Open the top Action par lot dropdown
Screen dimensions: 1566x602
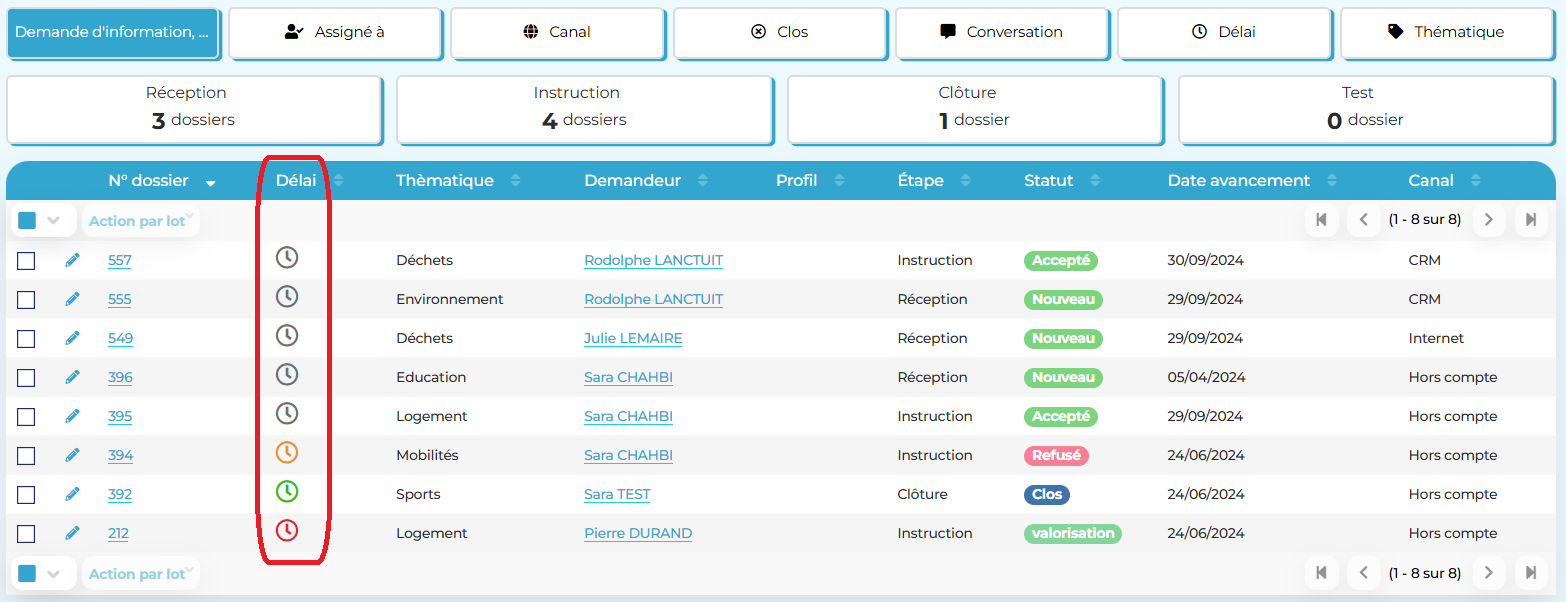140,221
